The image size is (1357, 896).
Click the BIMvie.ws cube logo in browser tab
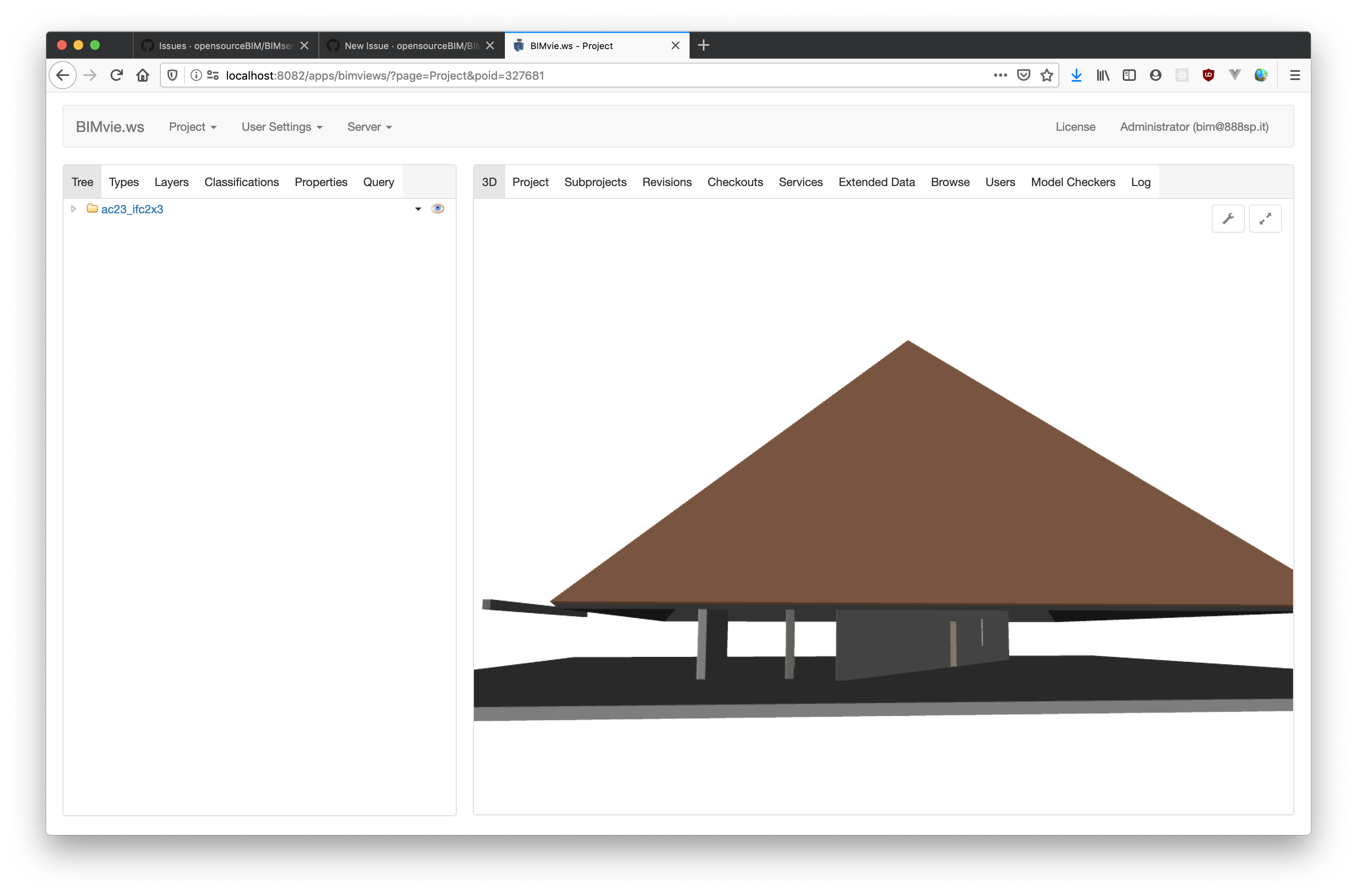[x=519, y=45]
